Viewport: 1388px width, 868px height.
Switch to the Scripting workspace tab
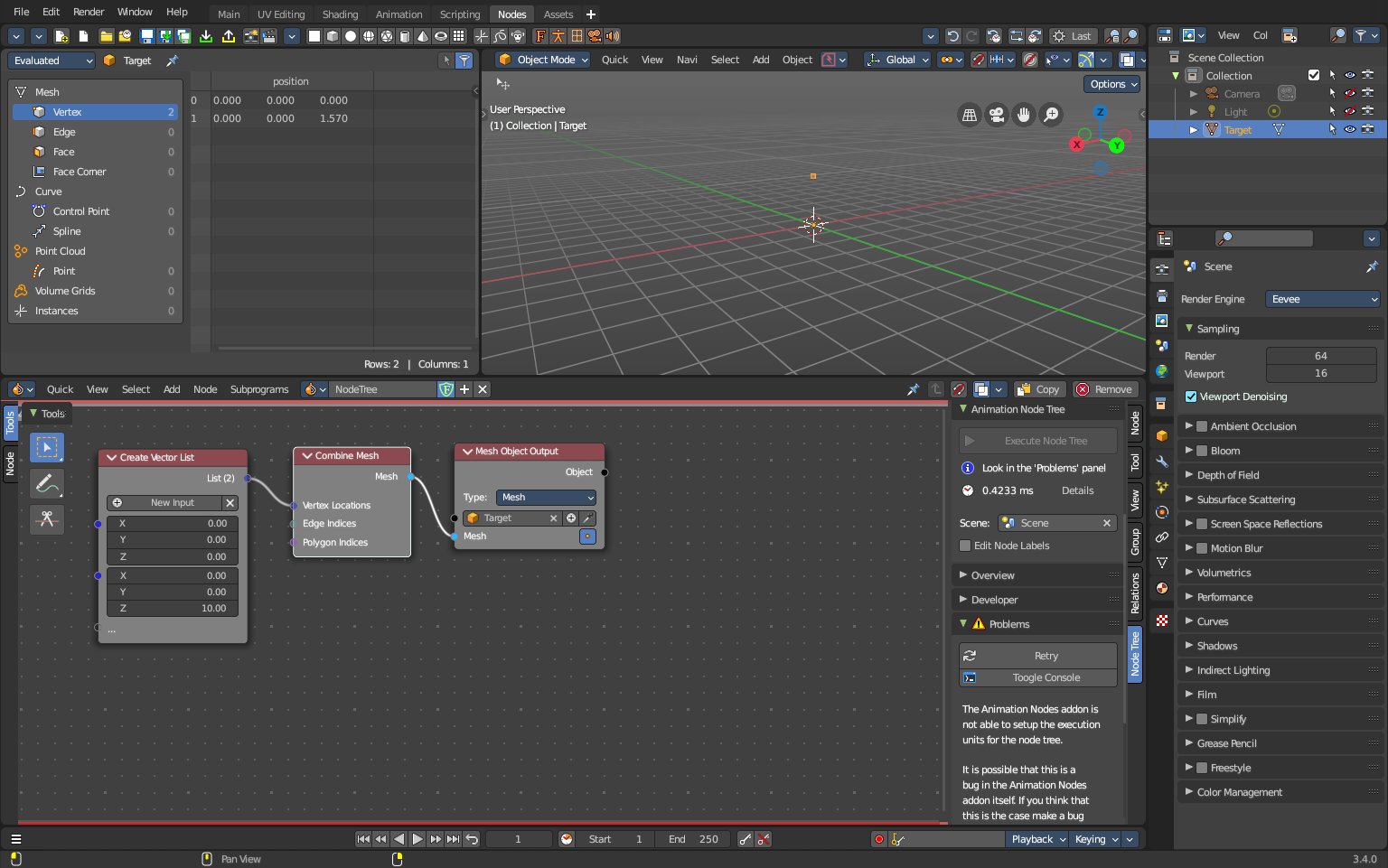[x=459, y=14]
